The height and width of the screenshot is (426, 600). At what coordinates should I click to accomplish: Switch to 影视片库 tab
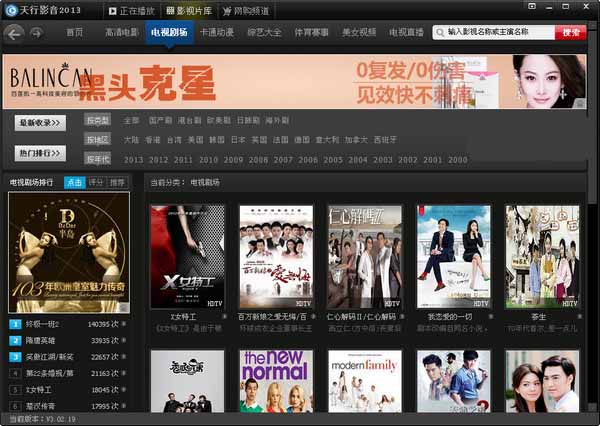[x=189, y=11]
